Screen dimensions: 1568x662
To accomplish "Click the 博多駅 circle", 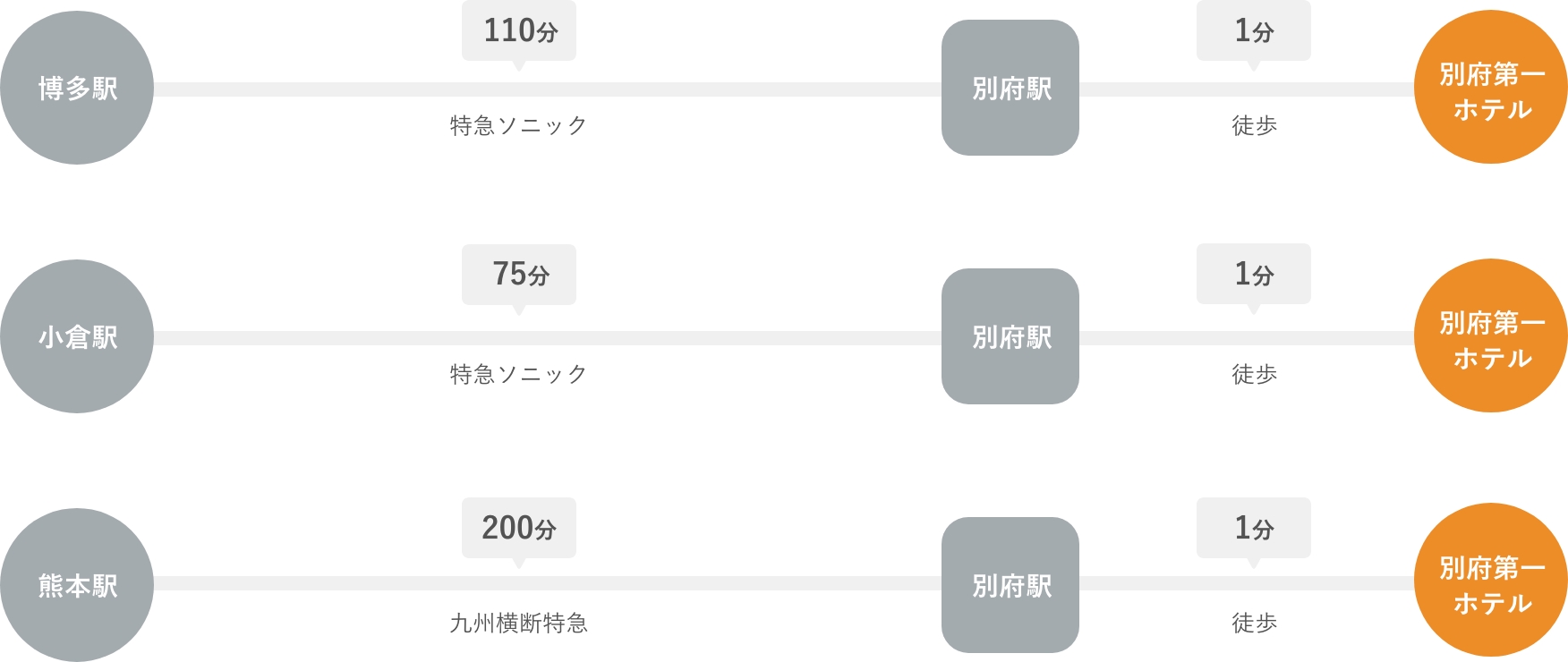I will [77, 88].
